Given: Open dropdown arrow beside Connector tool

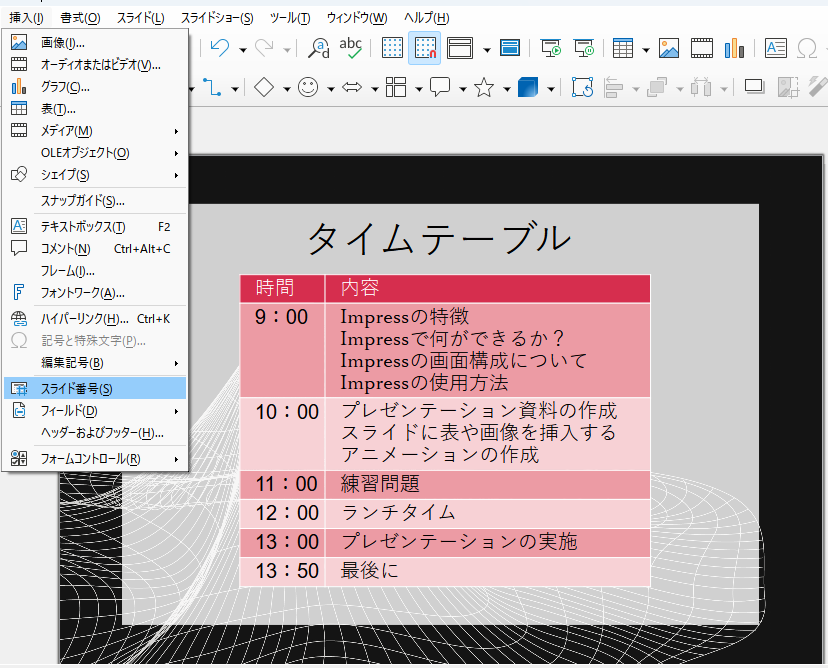Looking at the screenshot, I should pos(235,89).
